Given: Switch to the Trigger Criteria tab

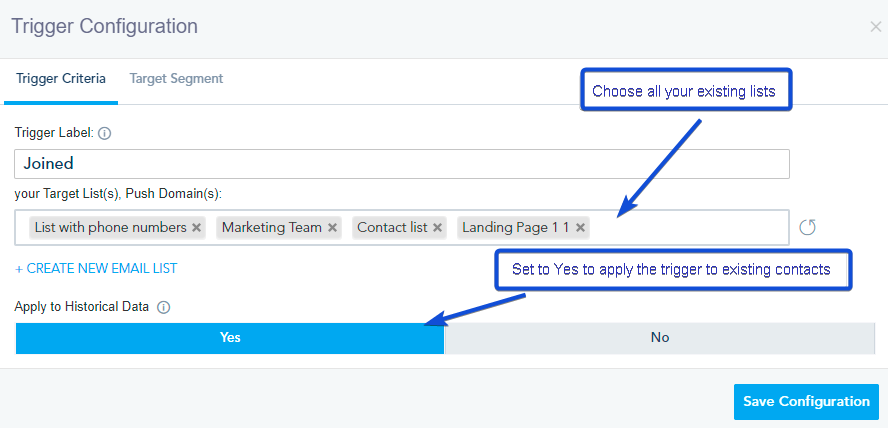Looking at the screenshot, I should 61,78.
